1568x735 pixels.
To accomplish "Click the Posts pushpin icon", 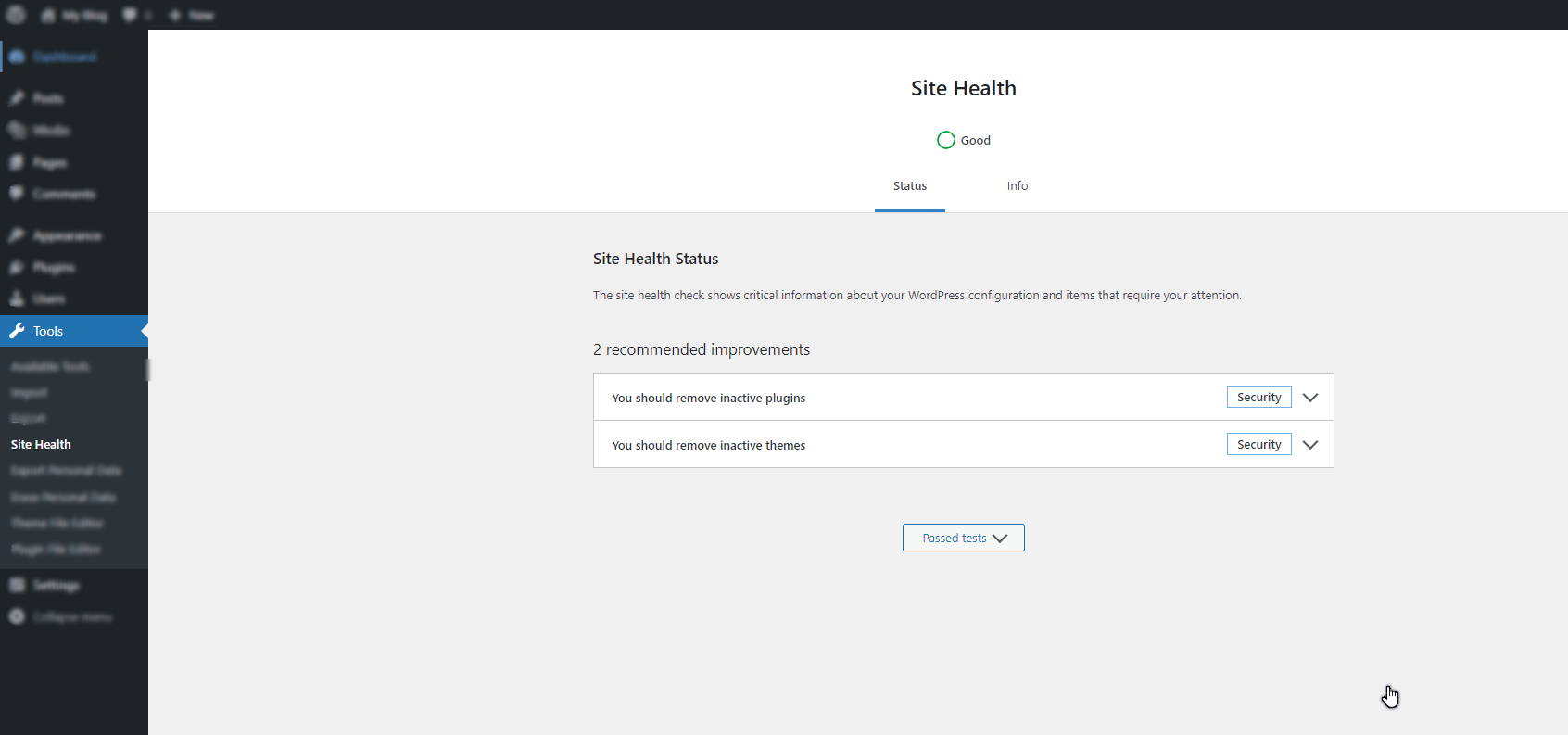I will pyautogui.click(x=17, y=98).
